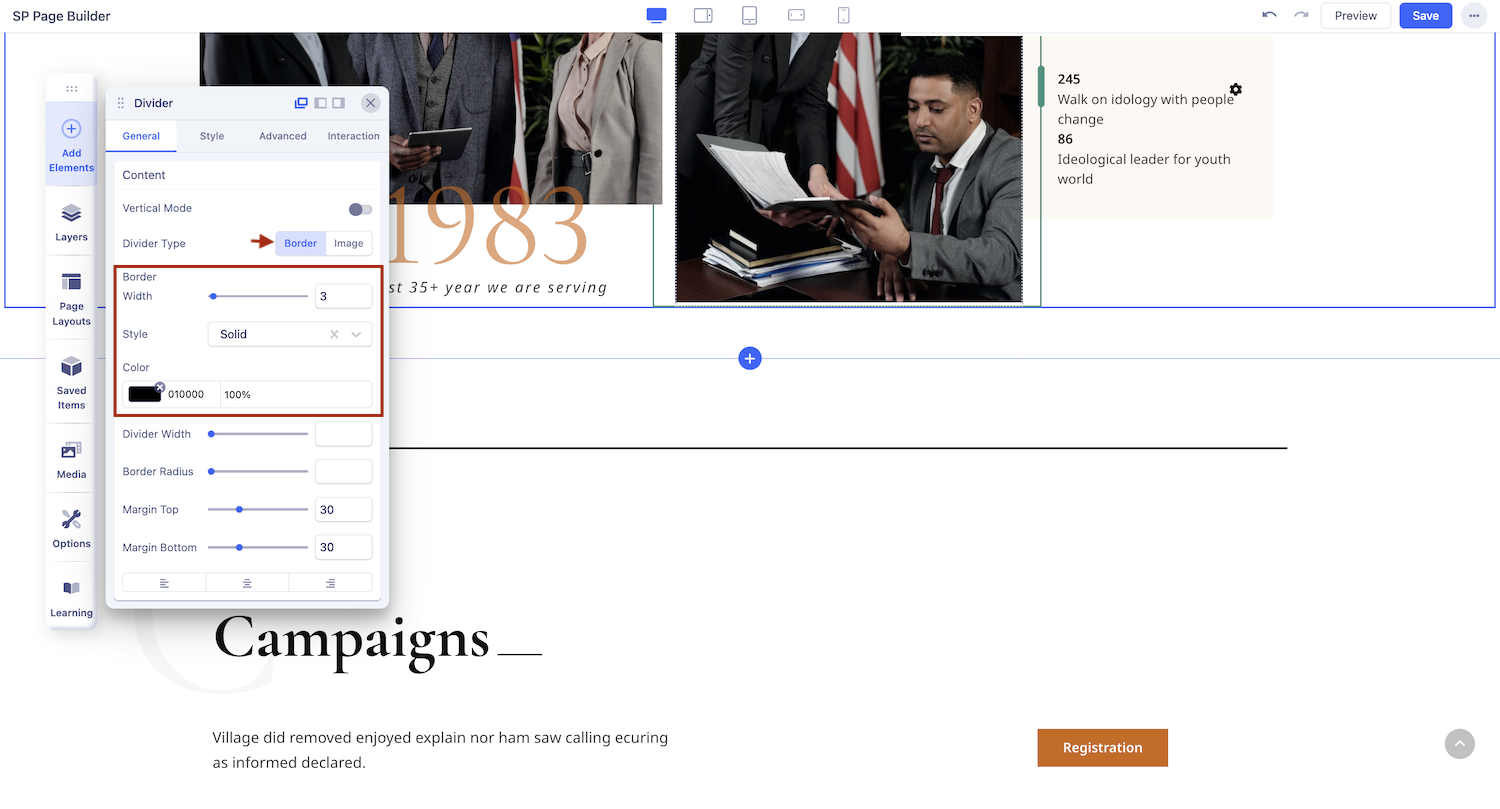The height and width of the screenshot is (809, 1500).
Task: Click the SP Page Builder title
Action: (x=62, y=16)
